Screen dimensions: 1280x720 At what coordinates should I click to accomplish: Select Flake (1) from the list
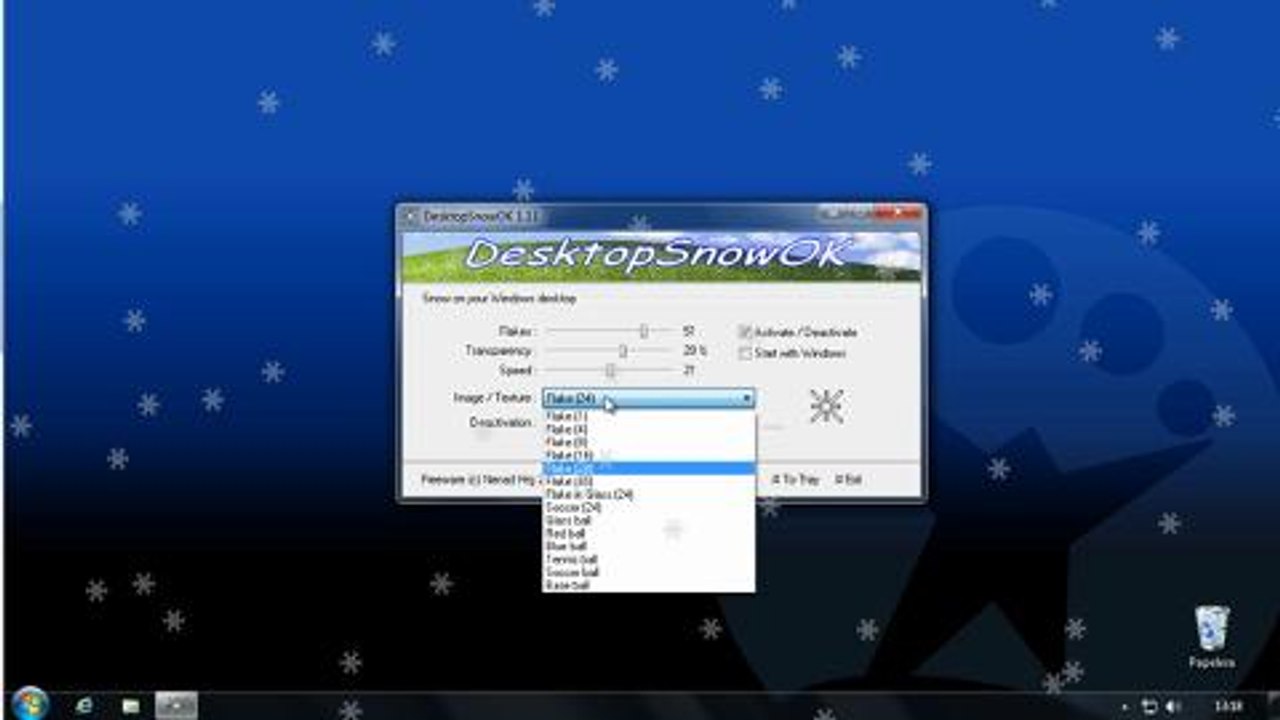[x=648, y=416]
